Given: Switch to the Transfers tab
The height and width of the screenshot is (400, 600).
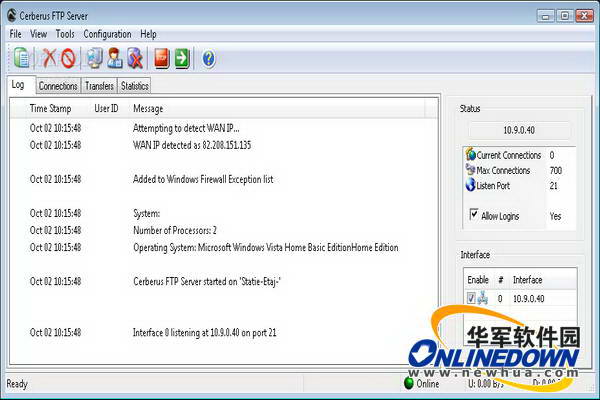Looking at the screenshot, I should pos(99,86).
